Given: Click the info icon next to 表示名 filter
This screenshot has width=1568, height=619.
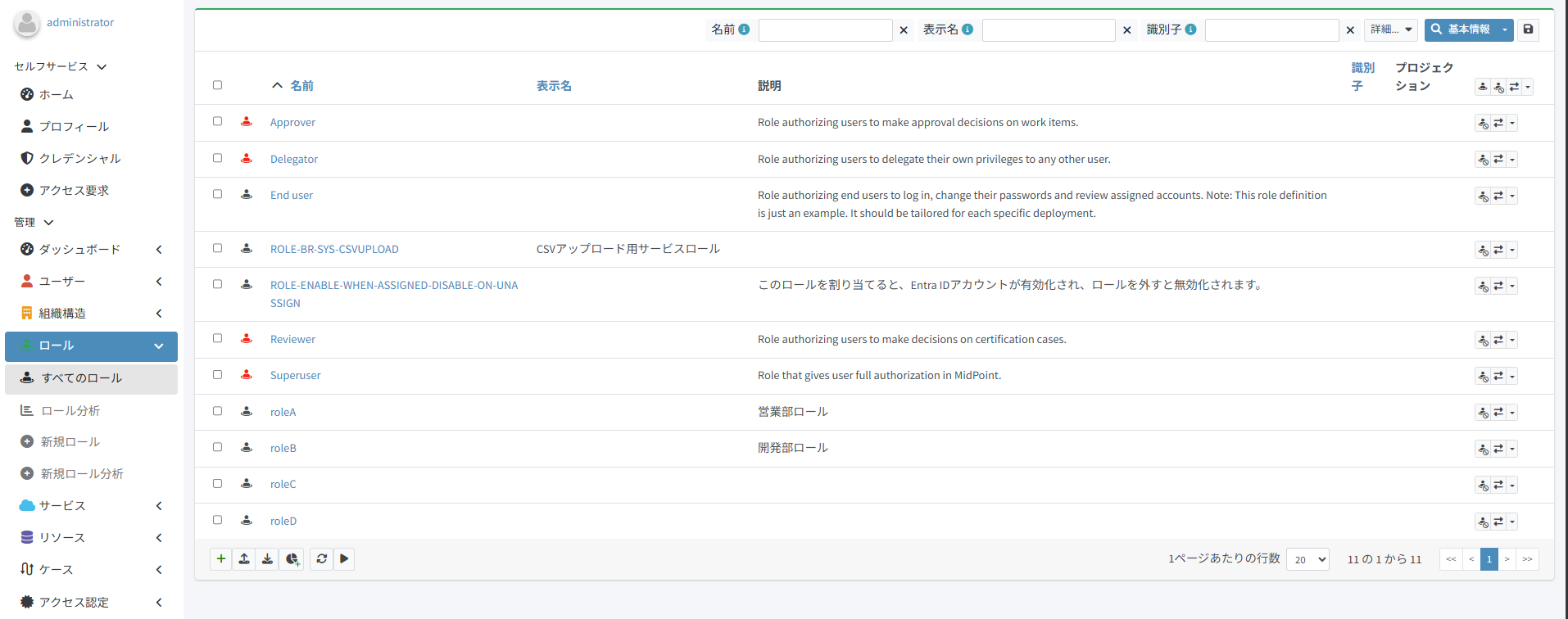Looking at the screenshot, I should pyautogui.click(x=968, y=29).
